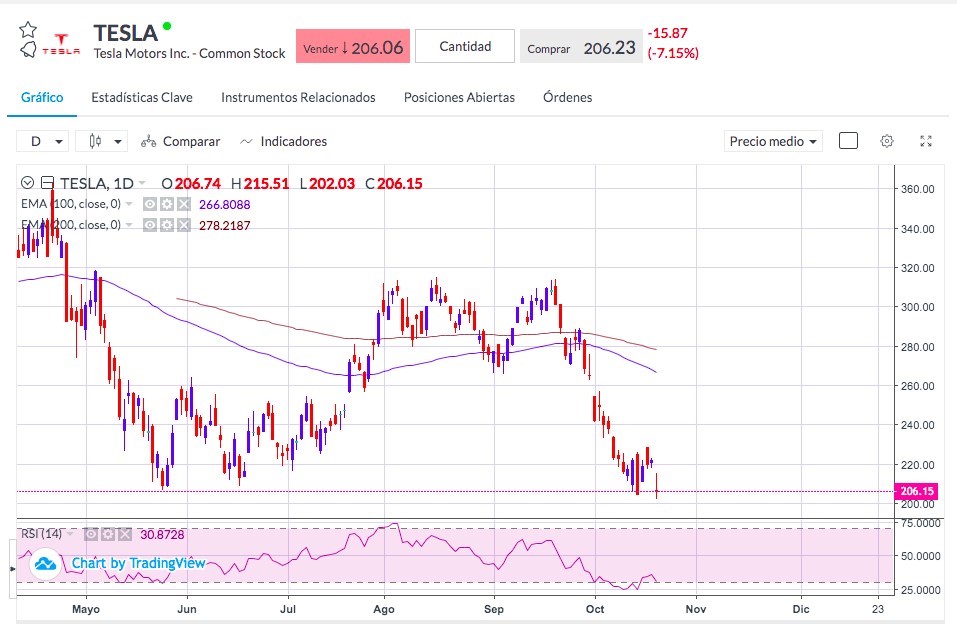Collapse the chart legend with the circle chevron
This screenshot has height=624, width=957.
(x=27, y=183)
